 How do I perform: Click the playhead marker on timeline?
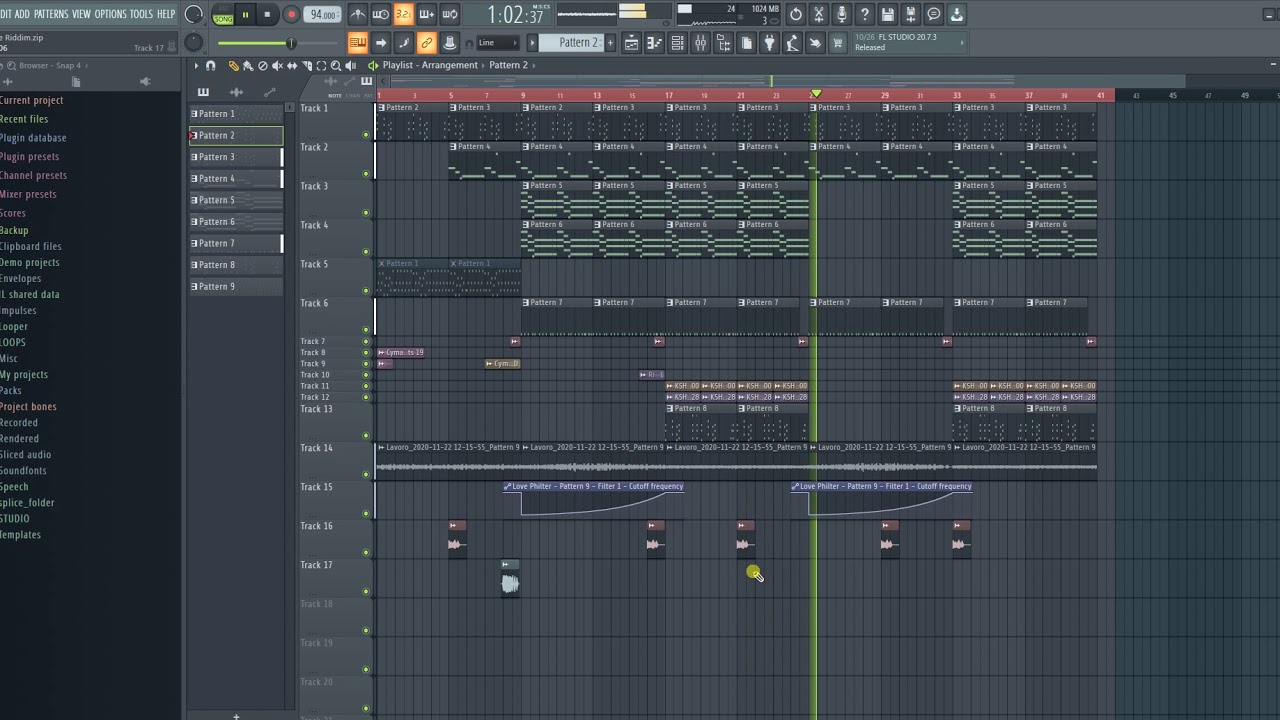coord(816,94)
